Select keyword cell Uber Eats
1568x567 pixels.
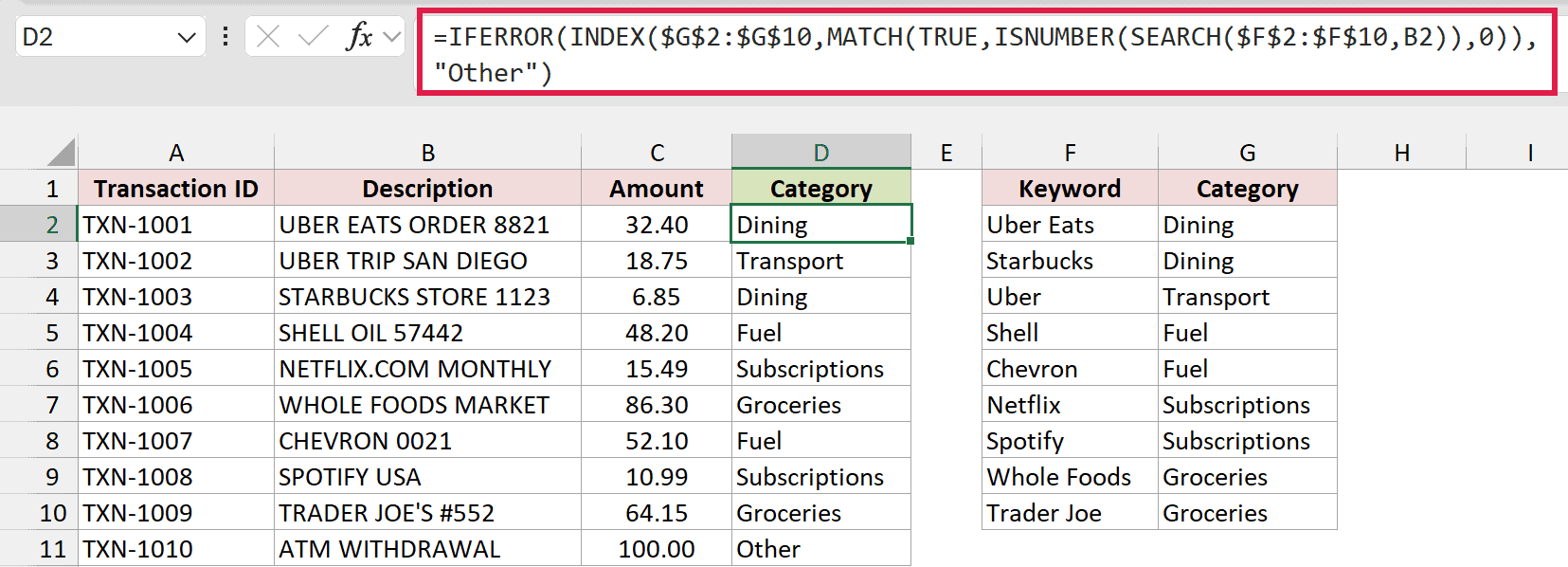pyautogui.click(x=1070, y=225)
